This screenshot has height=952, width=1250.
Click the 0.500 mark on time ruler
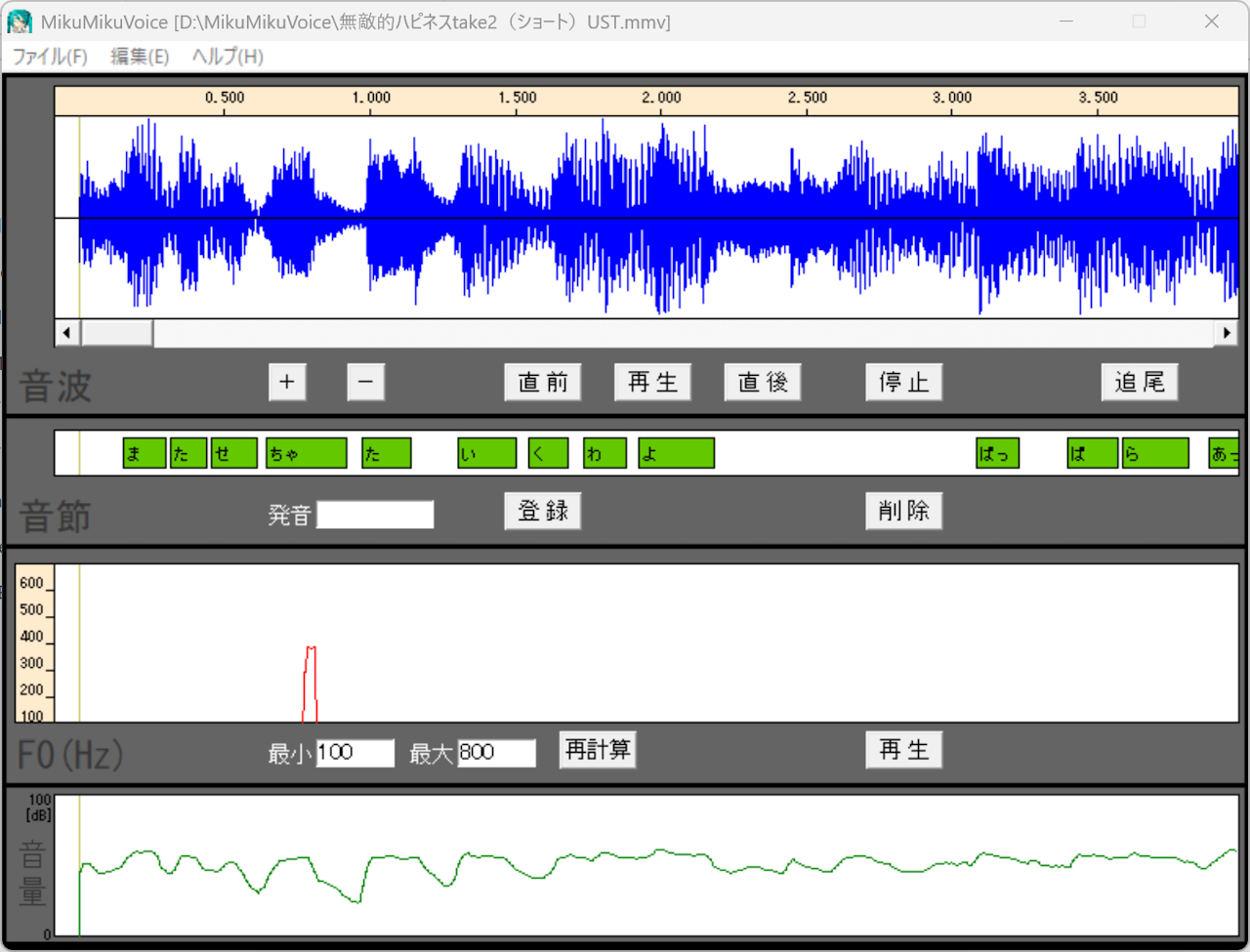click(225, 98)
